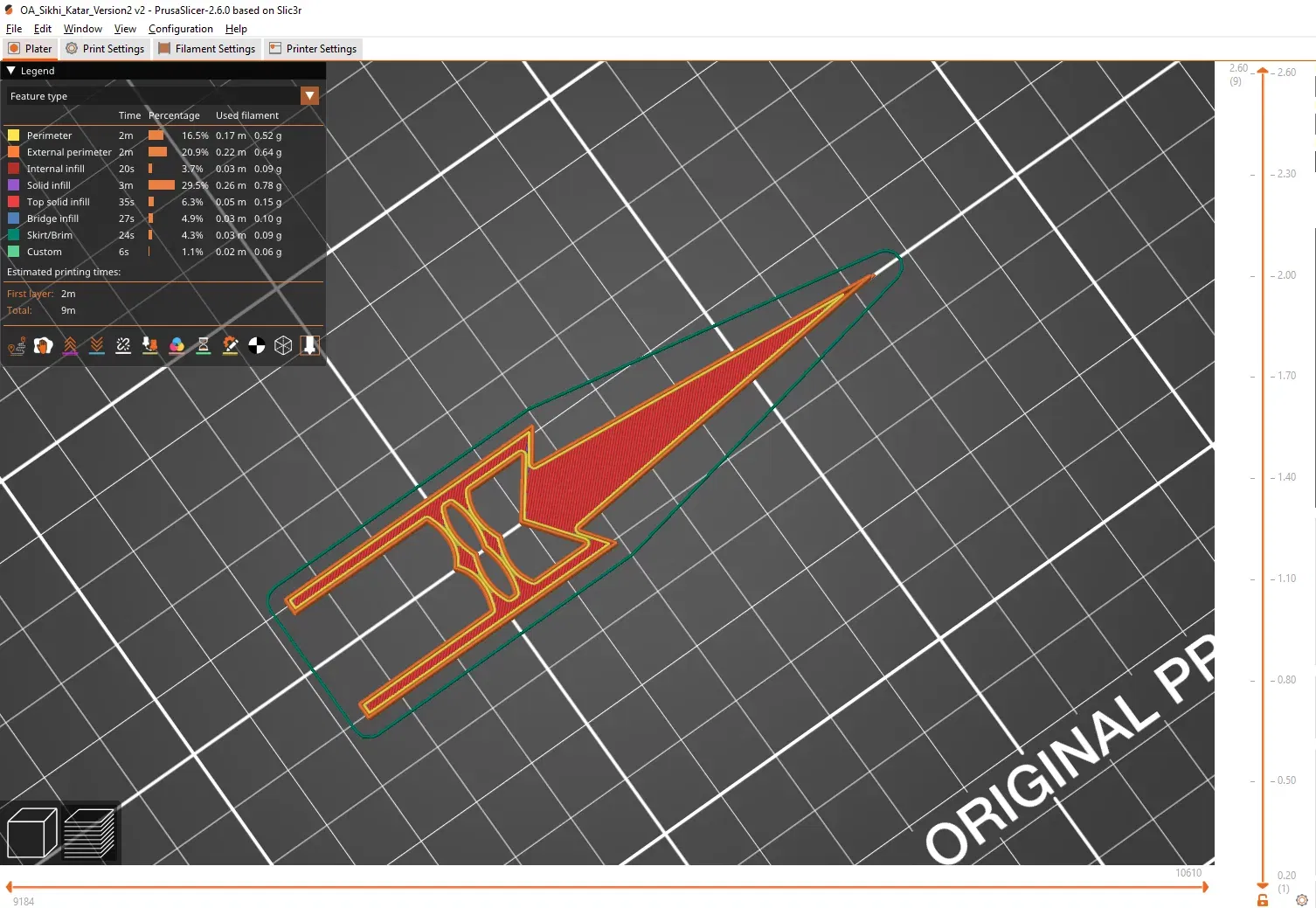The width and height of the screenshot is (1316, 908).
Task: Toggle Wipe moves visibility icon
Action: pyautogui.click(x=43, y=346)
